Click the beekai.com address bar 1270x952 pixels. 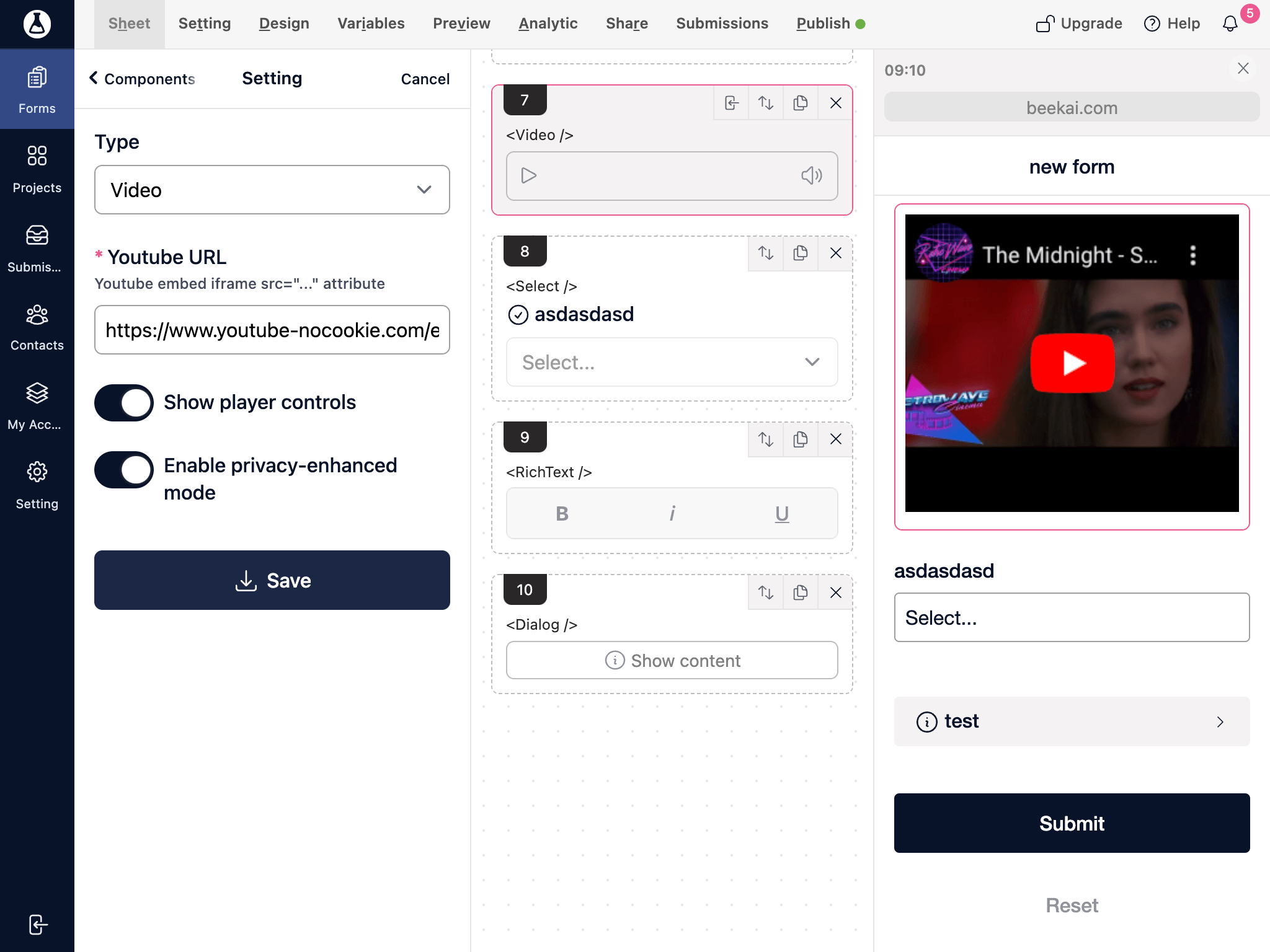[x=1072, y=107]
